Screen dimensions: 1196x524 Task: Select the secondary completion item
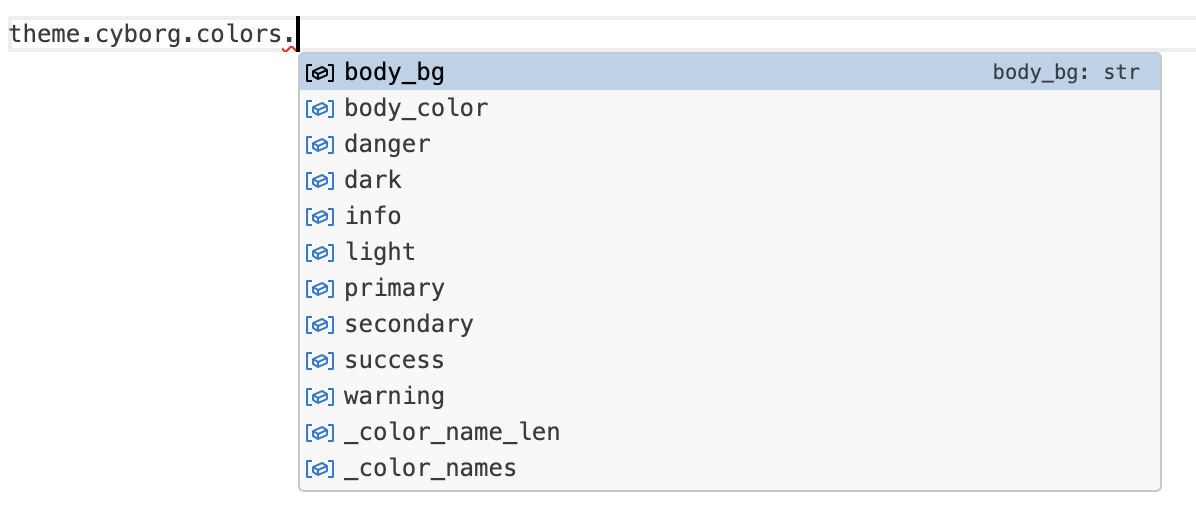click(409, 324)
